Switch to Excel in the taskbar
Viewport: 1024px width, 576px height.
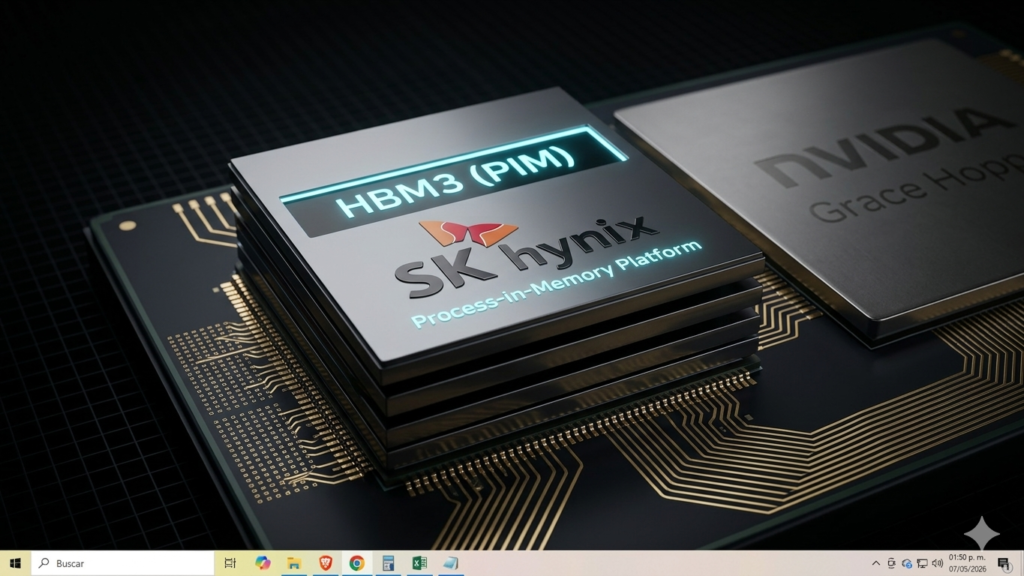(419, 563)
